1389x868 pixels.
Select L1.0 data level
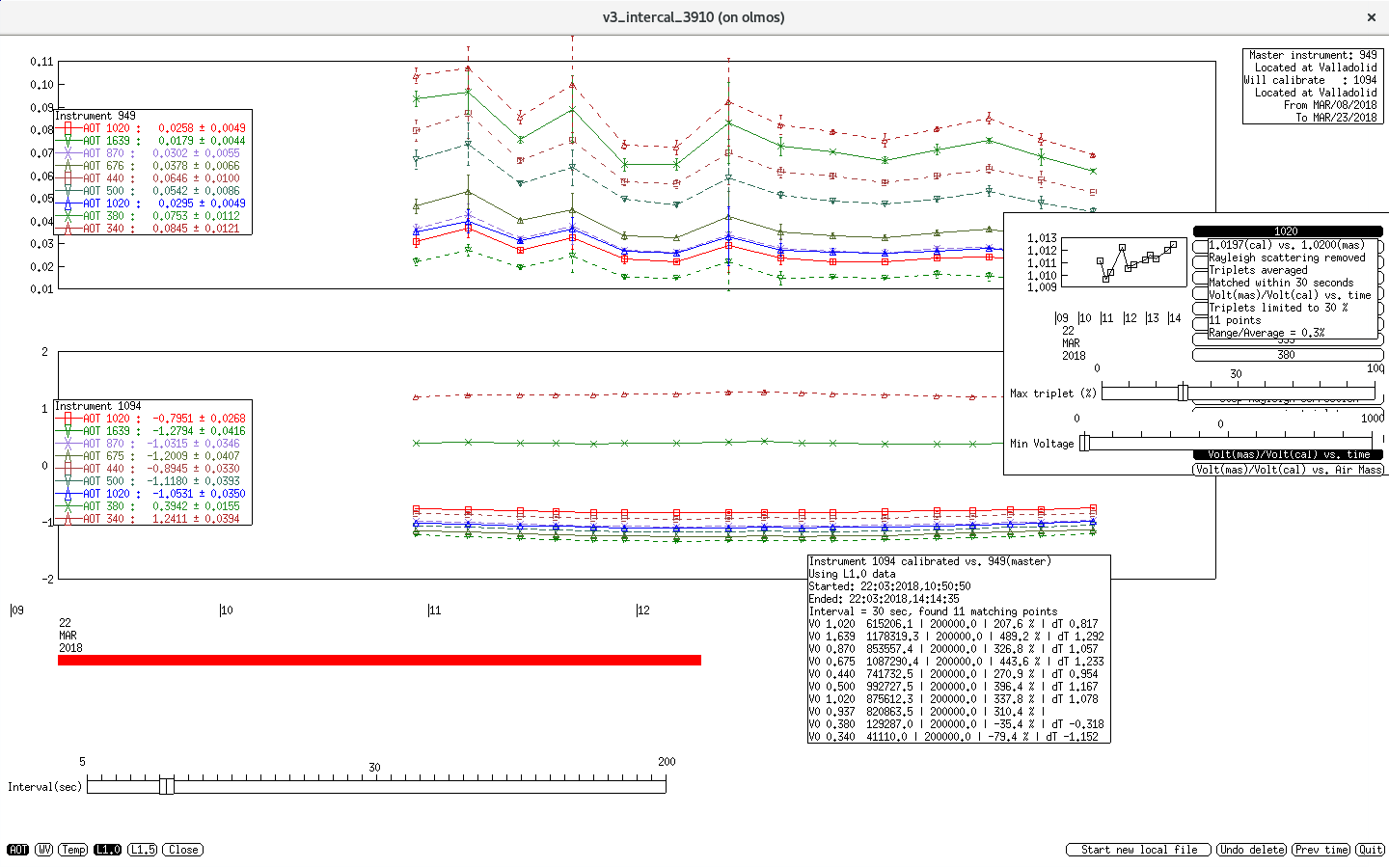pos(107,850)
